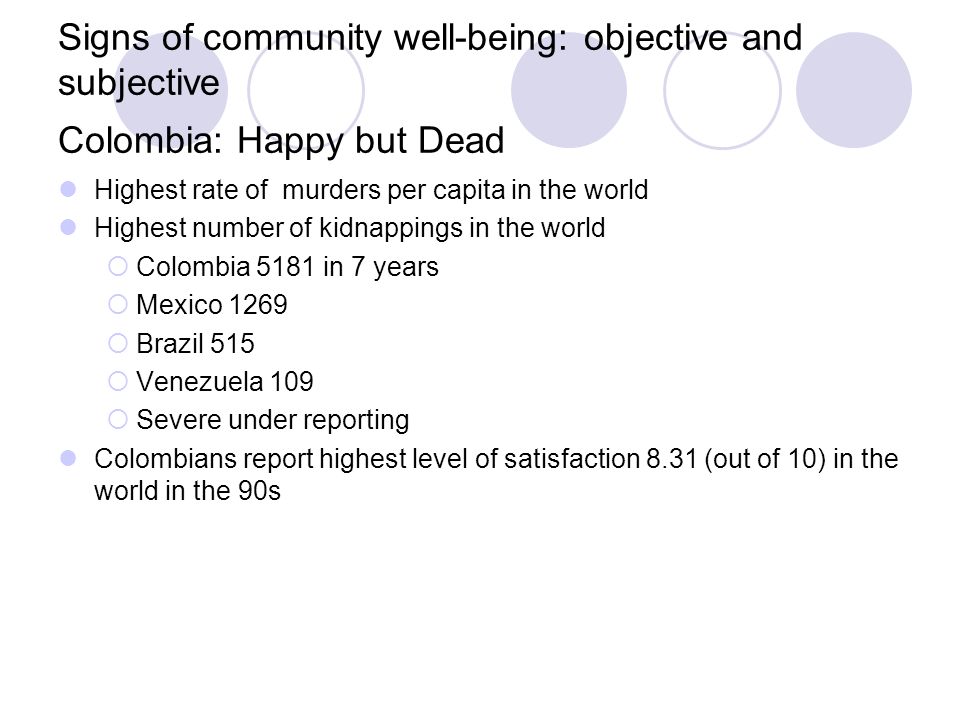Click the line "Highest rate of murders per capita"
This screenshot has height=720, width=960.
pyautogui.click(x=371, y=190)
